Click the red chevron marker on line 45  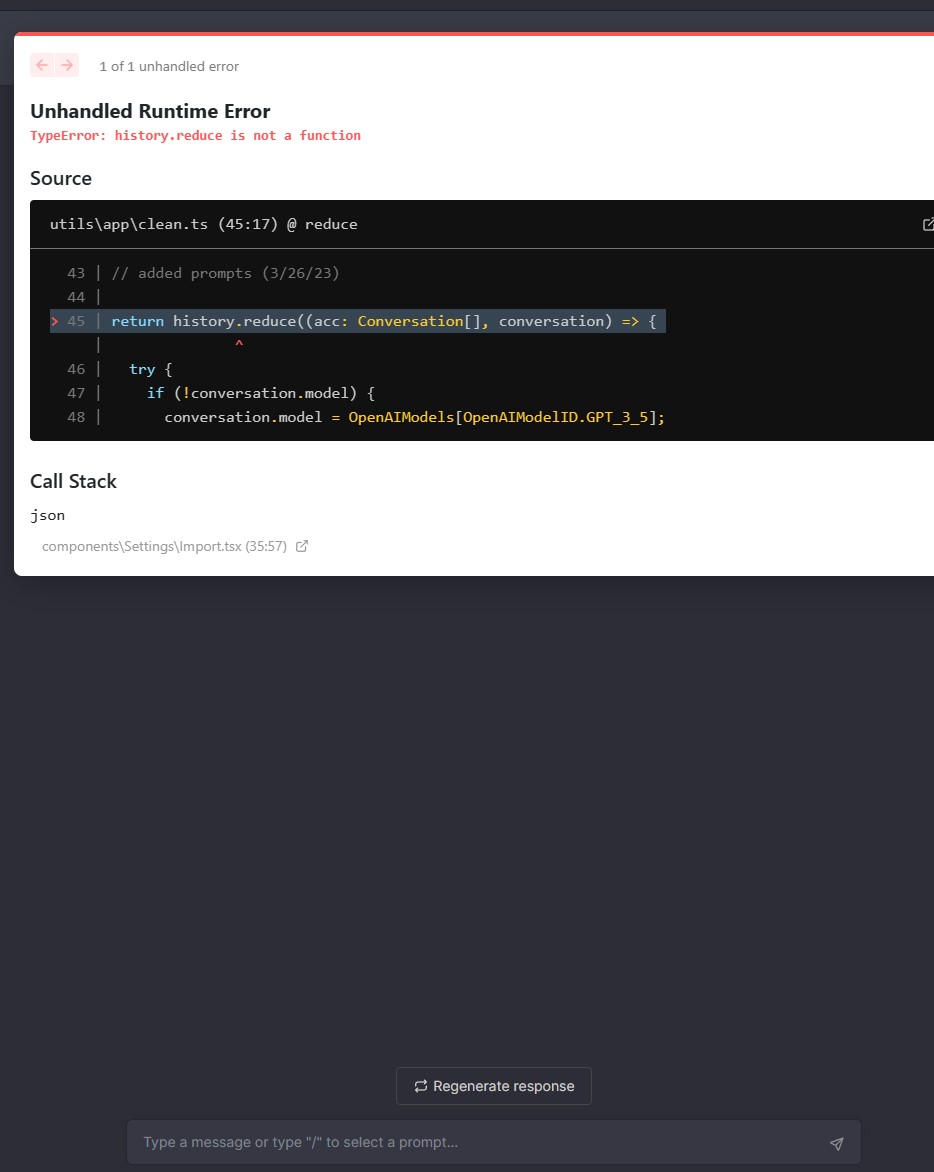coord(53,321)
